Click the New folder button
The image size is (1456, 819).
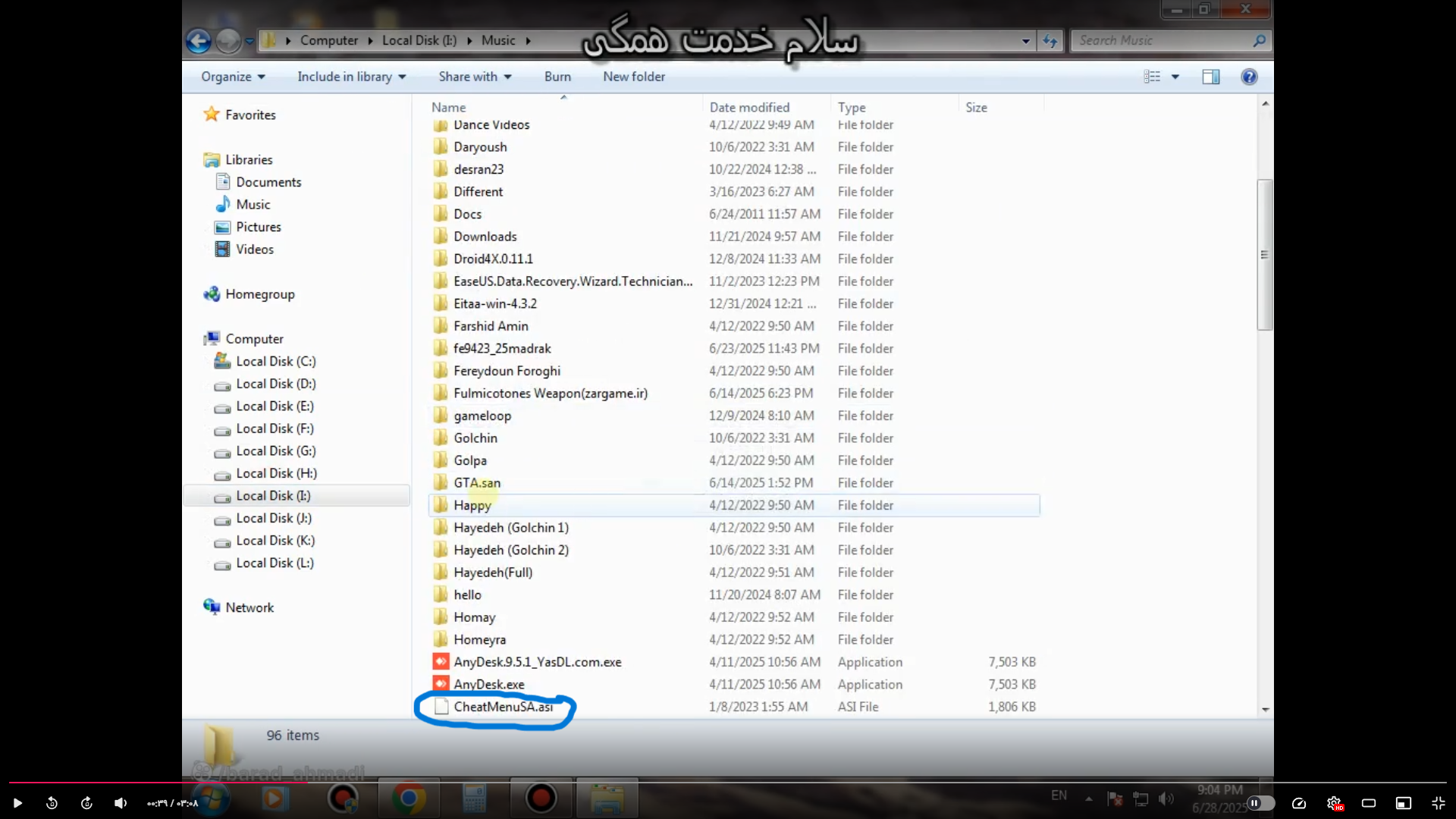(x=634, y=77)
